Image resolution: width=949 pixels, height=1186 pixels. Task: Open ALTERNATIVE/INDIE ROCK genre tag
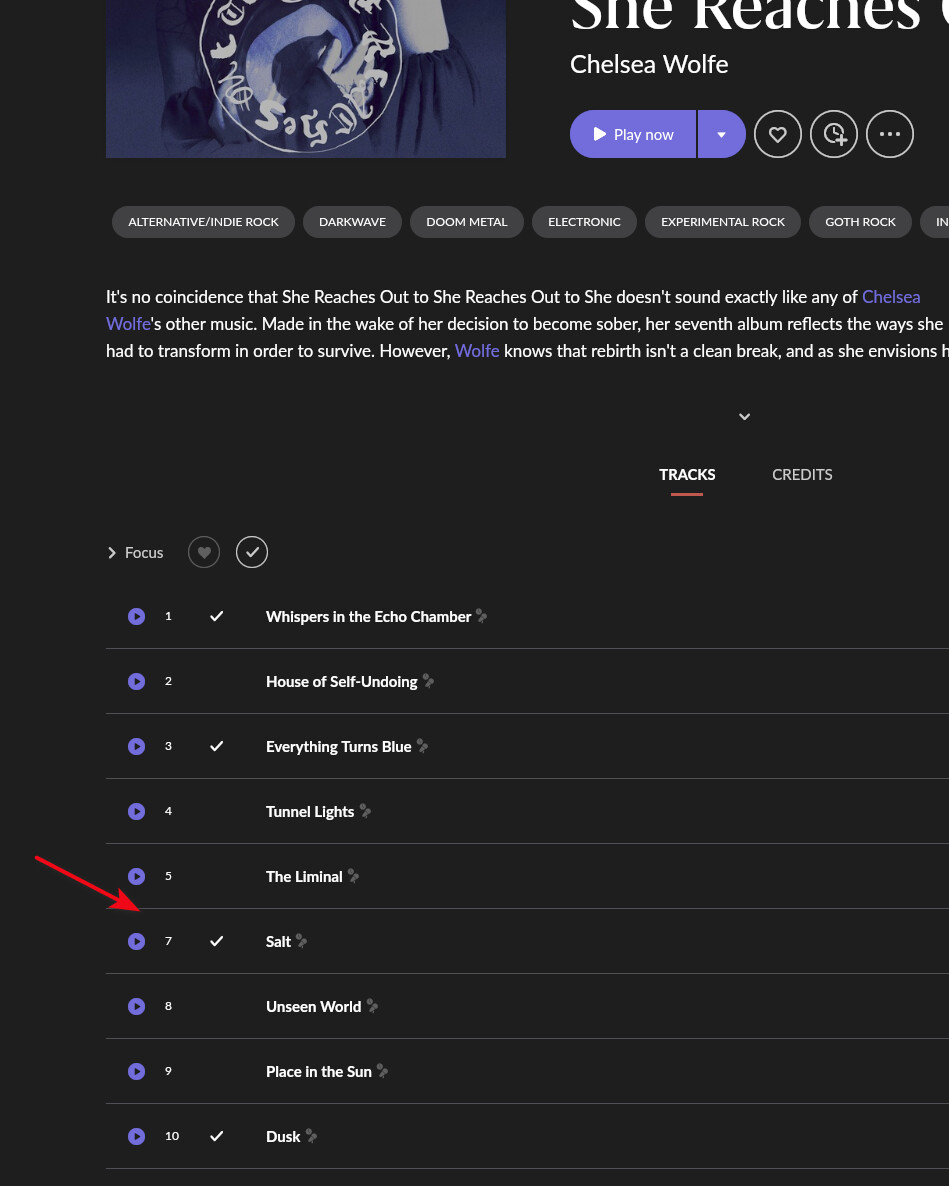[203, 222]
